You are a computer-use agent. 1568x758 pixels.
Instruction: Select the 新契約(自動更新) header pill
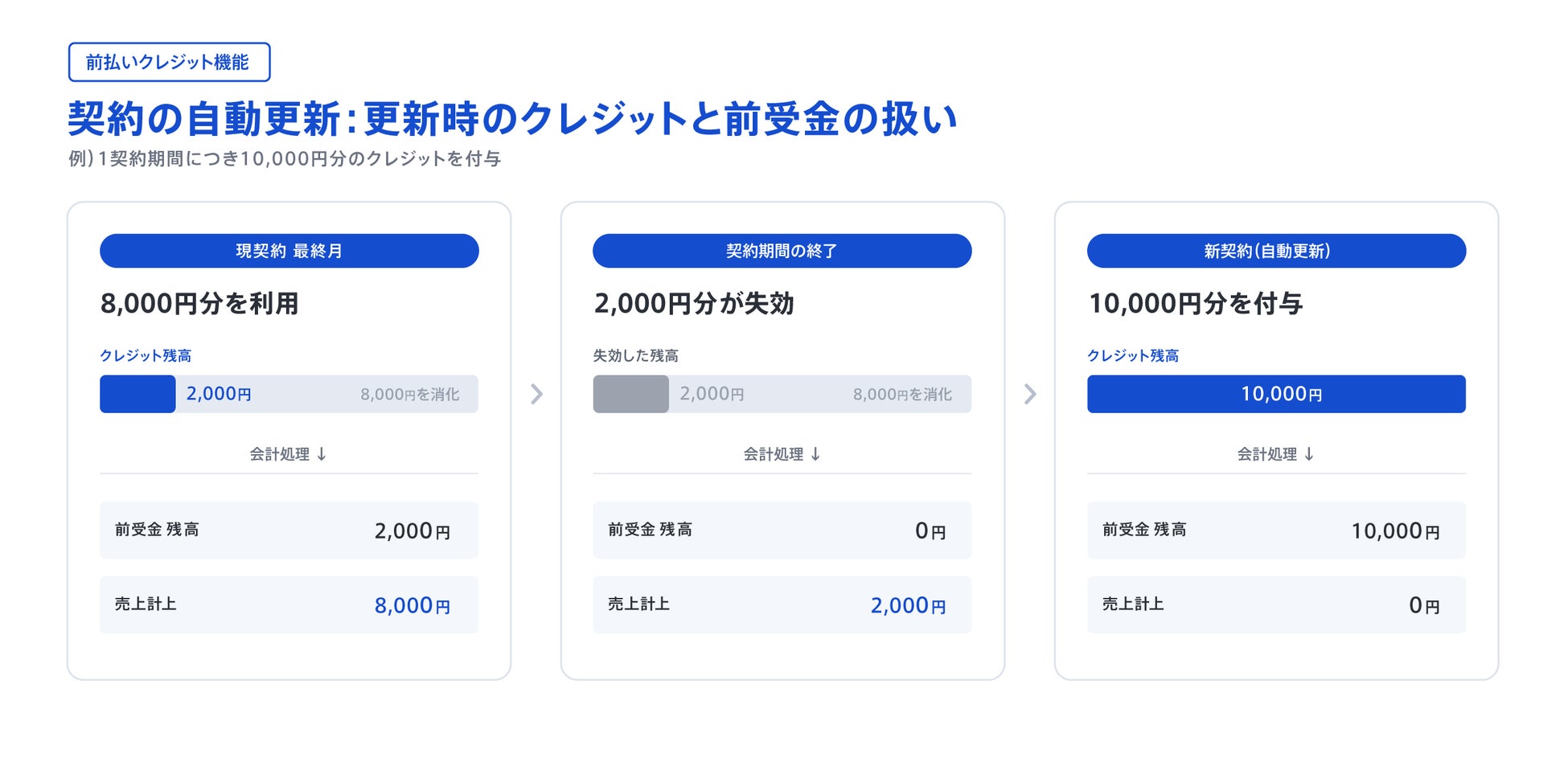[1276, 251]
